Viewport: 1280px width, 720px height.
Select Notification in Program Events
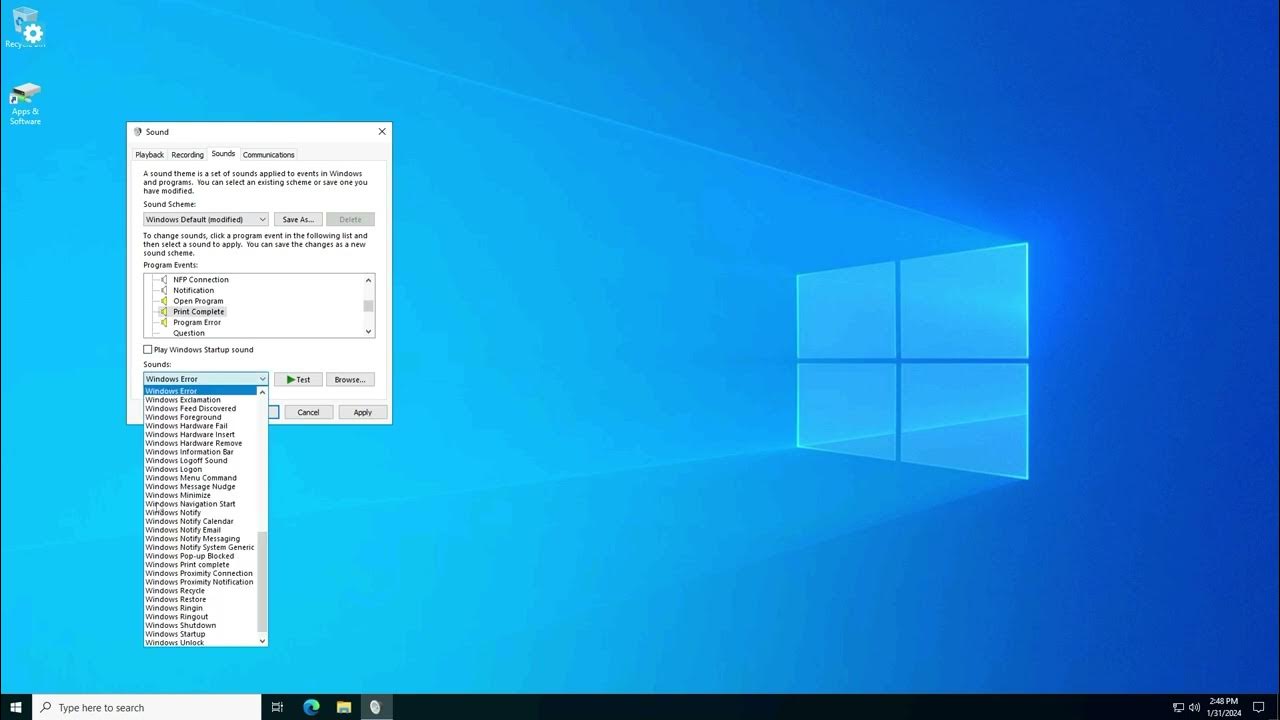pos(193,290)
